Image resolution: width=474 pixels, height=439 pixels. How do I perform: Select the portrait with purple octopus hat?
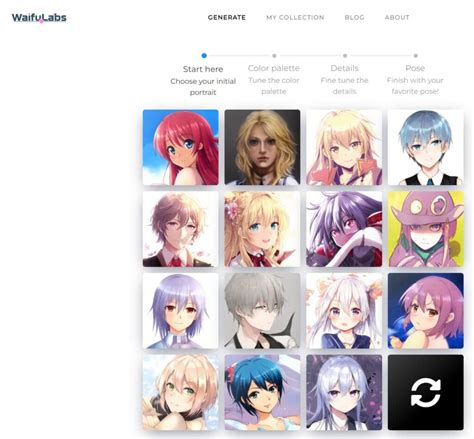(x=425, y=229)
